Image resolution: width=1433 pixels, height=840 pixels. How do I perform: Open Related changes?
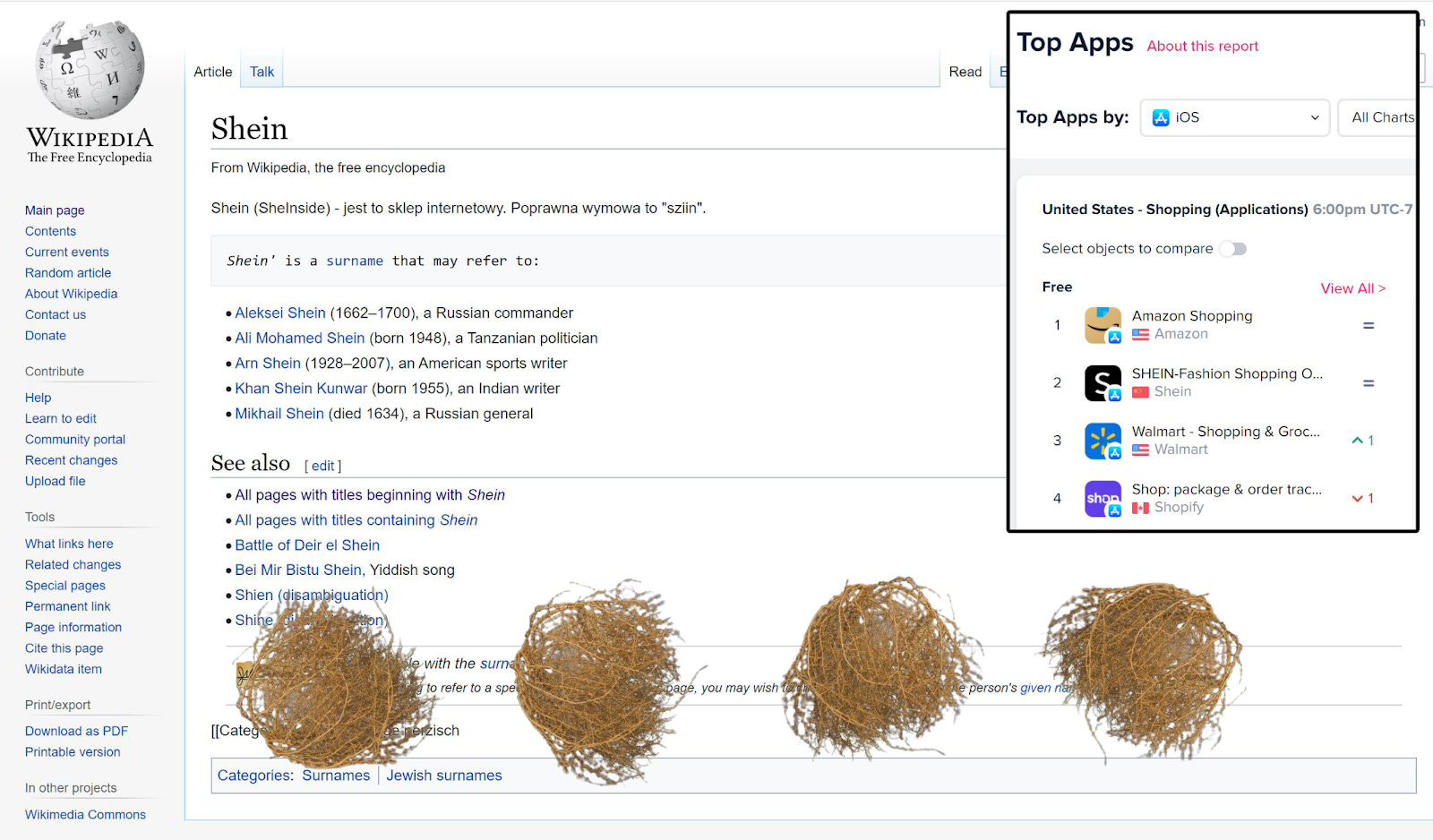coord(73,564)
